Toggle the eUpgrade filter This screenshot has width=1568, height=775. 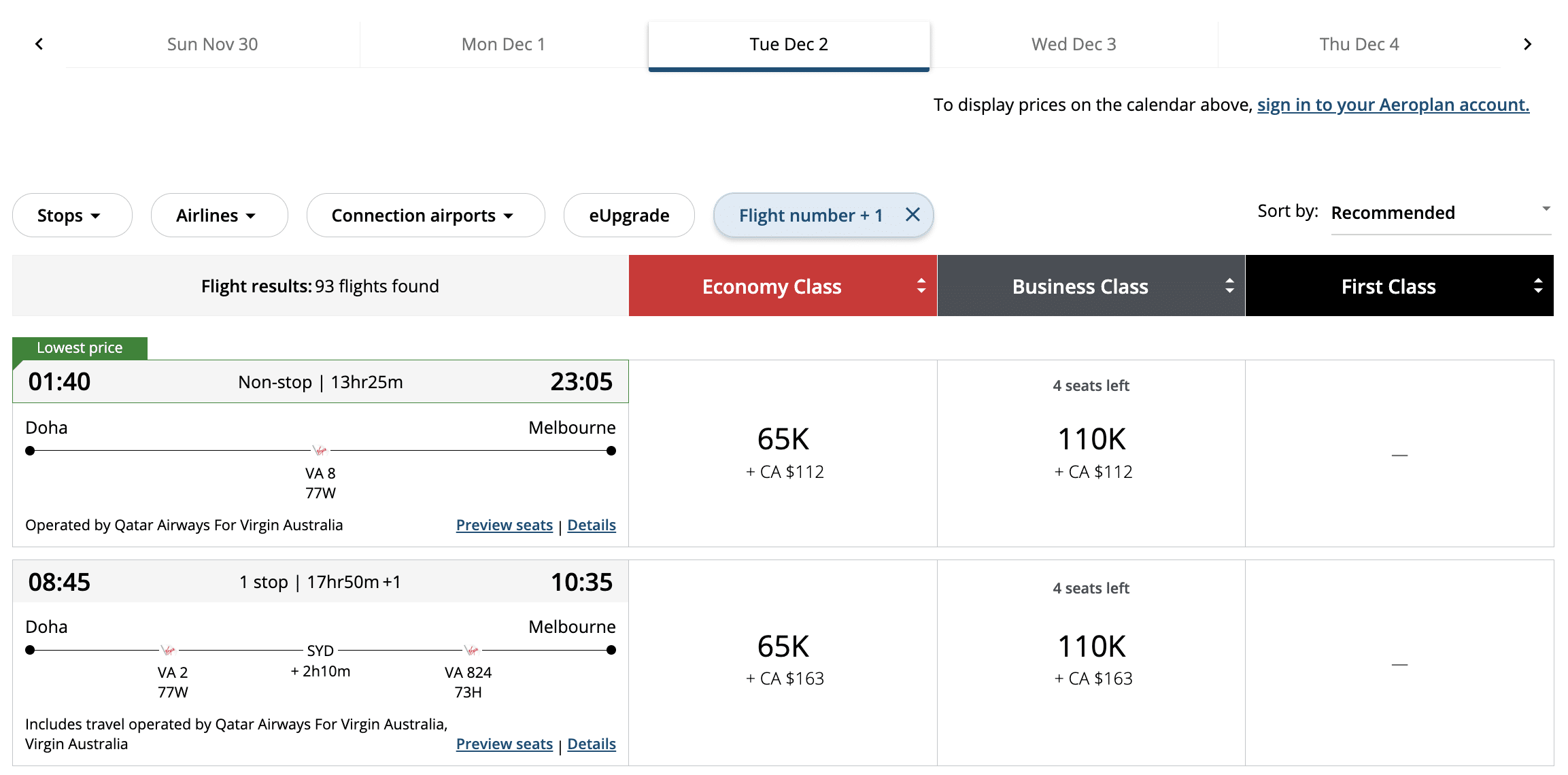click(629, 216)
